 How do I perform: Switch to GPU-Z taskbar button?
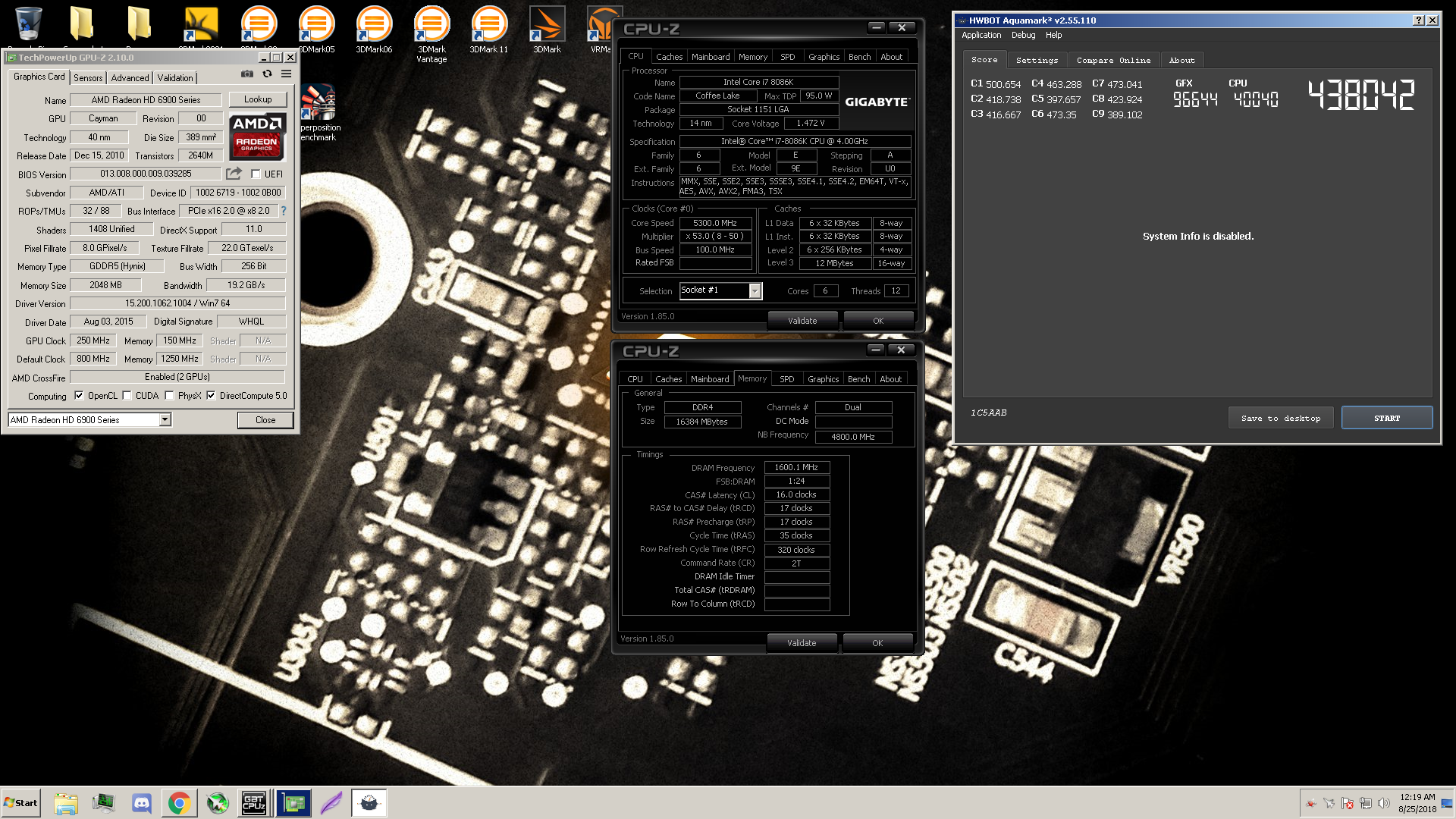[x=293, y=803]
